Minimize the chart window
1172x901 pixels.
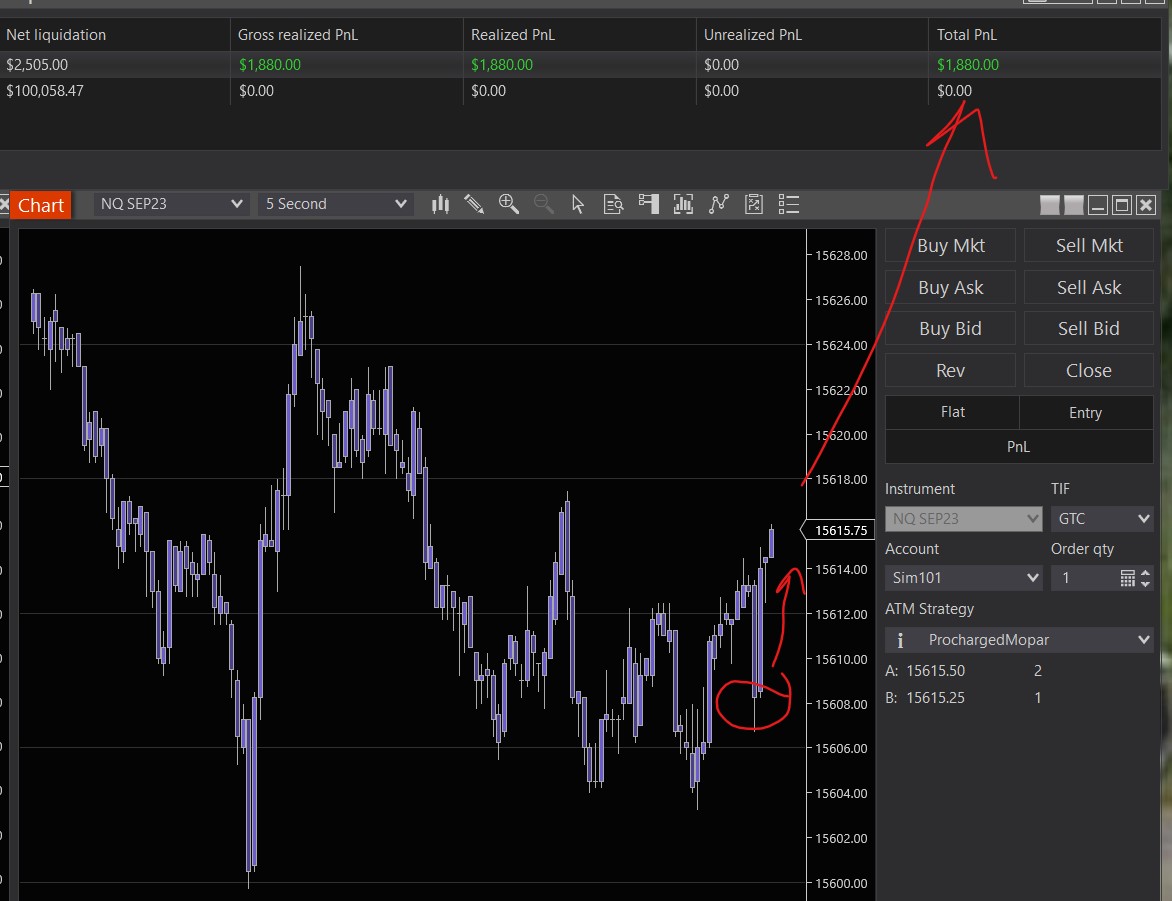click(1098, 205)
